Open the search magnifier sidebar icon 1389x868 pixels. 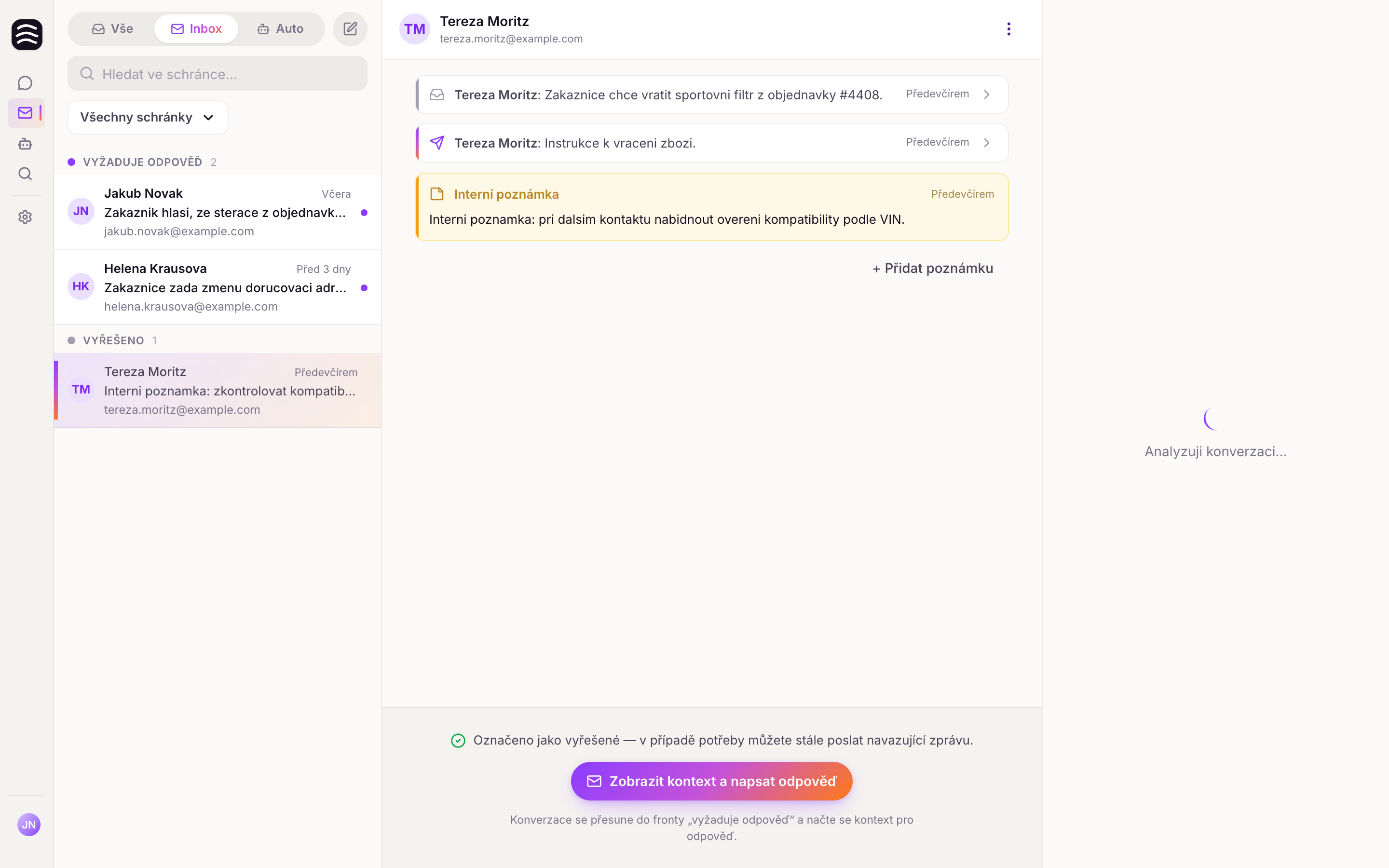(25, 174)
